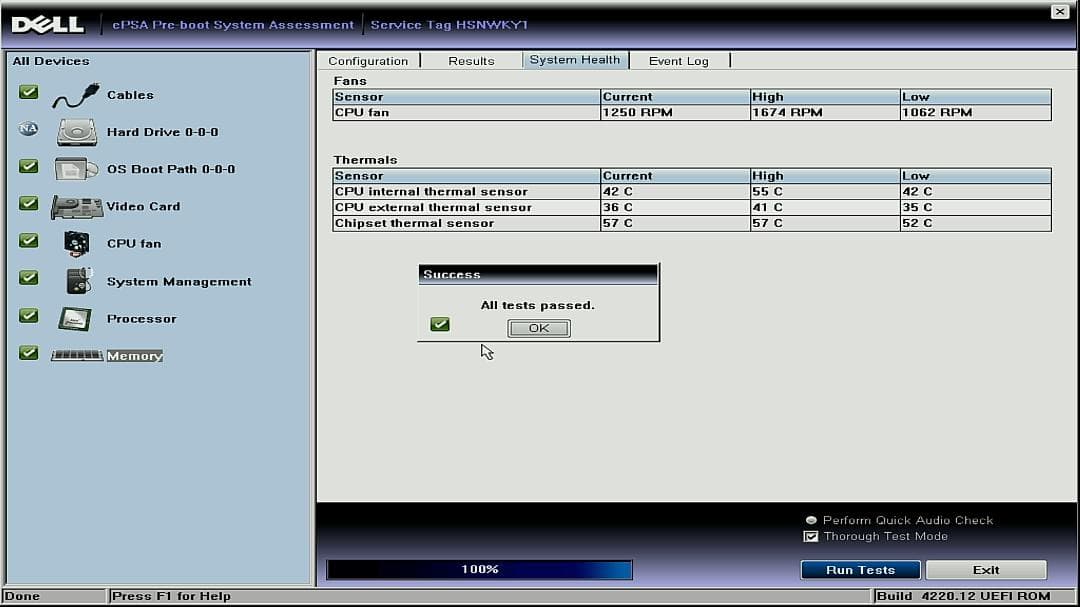Click the CPU fan row in Fans table
This screenshot has width=1080, height=607.
(691, 113)
